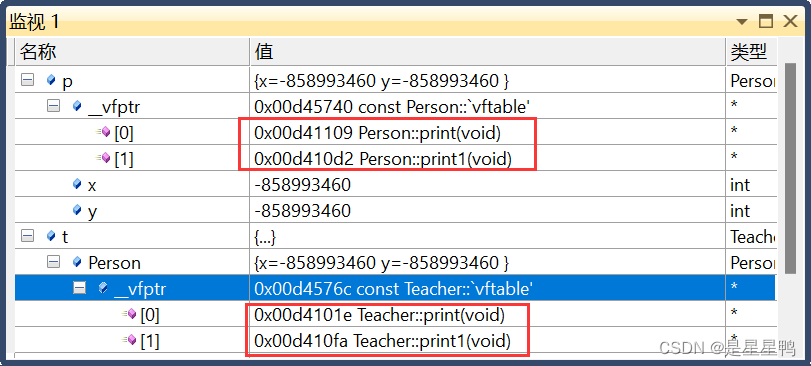The image size is (811, 366).
Task: Click the 名称 column header
Action: coord(132,52)
